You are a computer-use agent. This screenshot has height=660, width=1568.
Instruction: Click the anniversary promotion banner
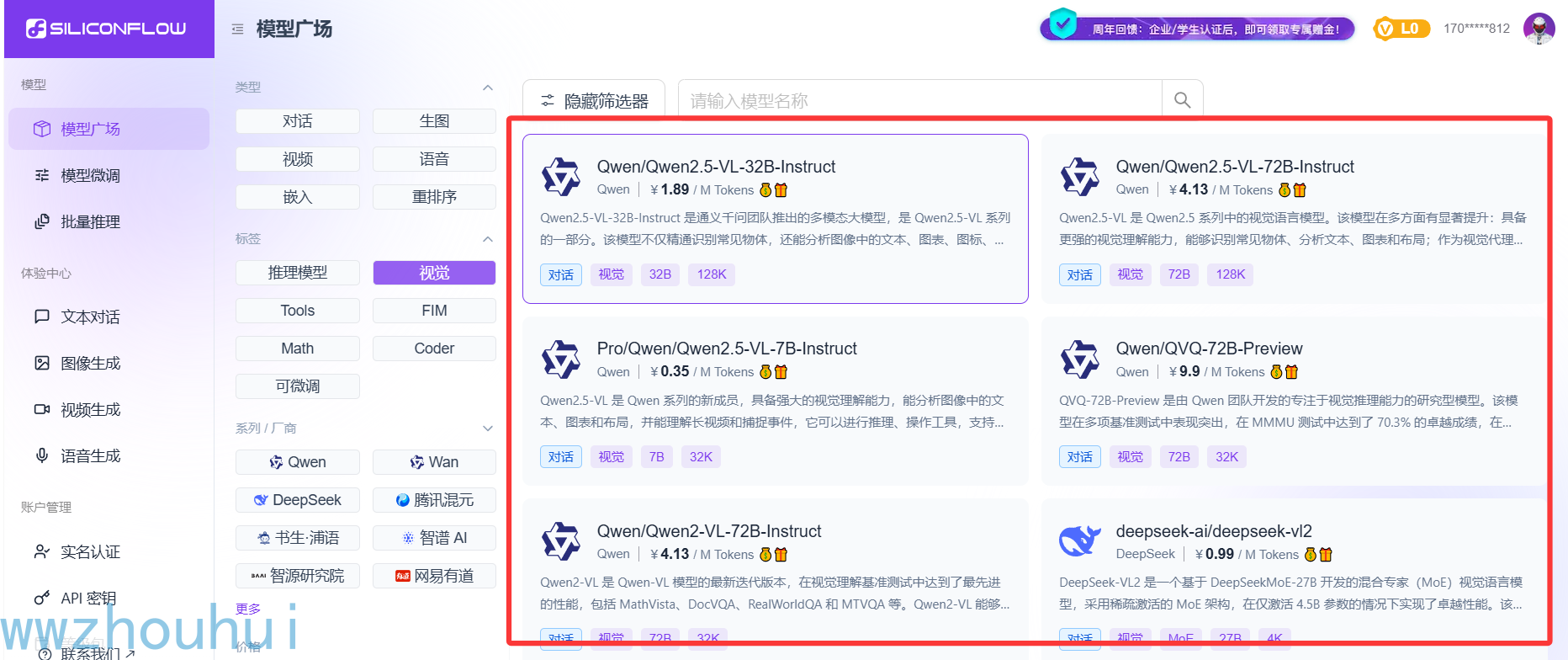point(1197,28)
